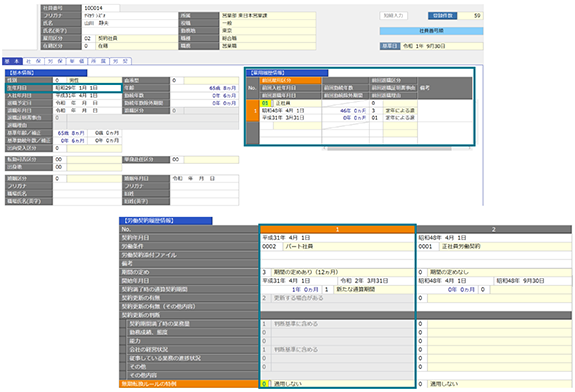Click the 在籍区分 value 在籍
The height and width of the screenshot is (392, 575).
tap(137, 46)
